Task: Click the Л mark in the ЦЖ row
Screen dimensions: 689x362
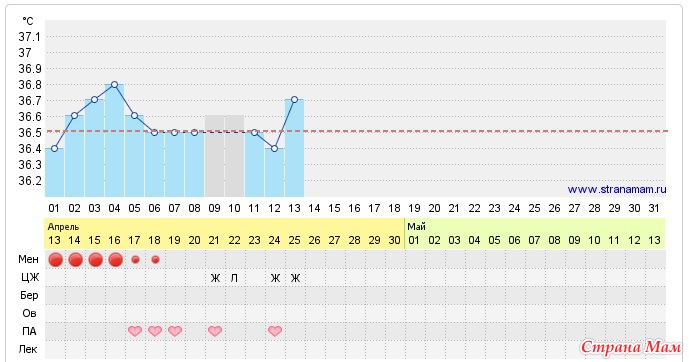Action: click(x=234, y=278)
